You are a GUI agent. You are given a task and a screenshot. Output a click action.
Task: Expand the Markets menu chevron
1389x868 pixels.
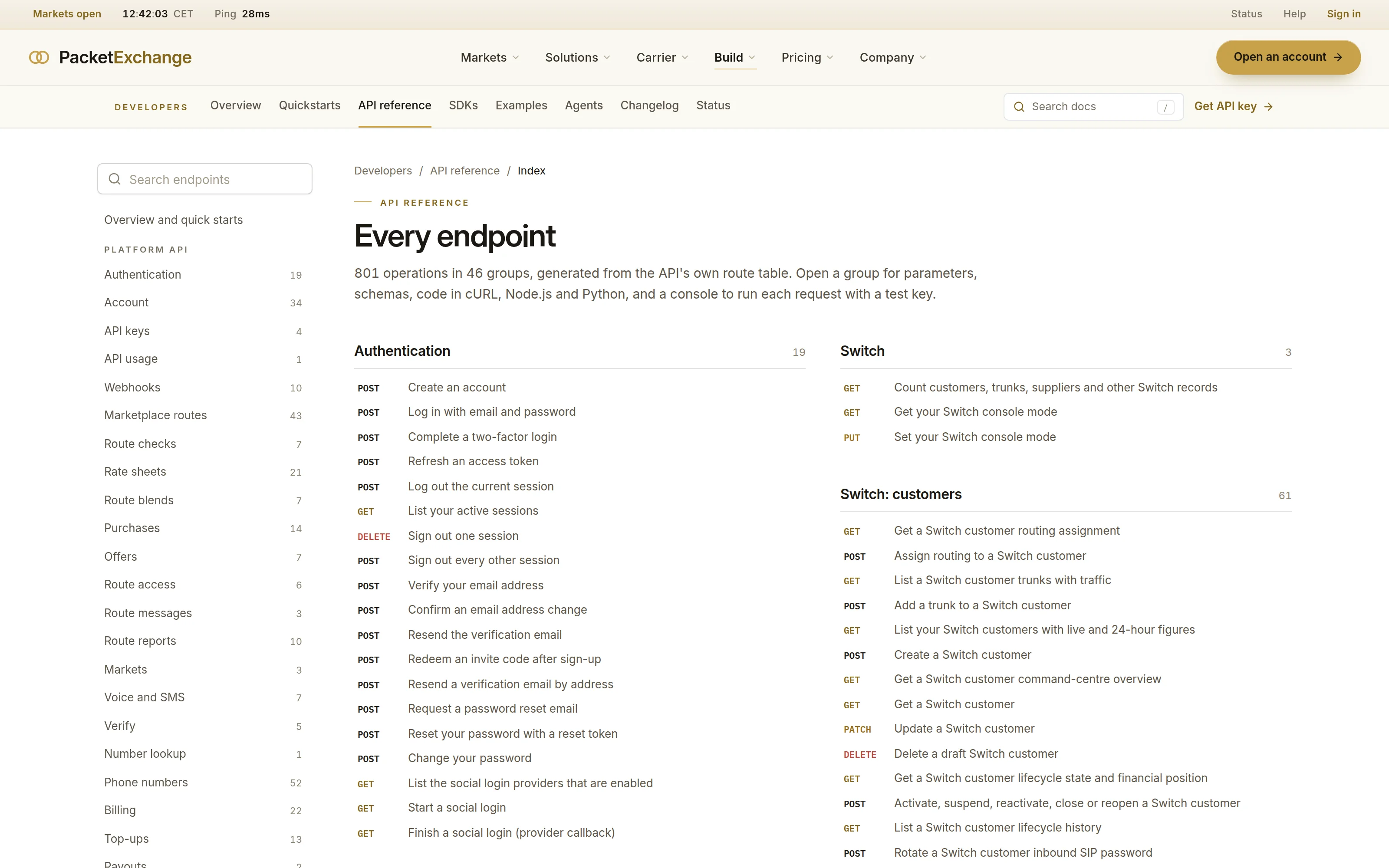click(515, 57)
